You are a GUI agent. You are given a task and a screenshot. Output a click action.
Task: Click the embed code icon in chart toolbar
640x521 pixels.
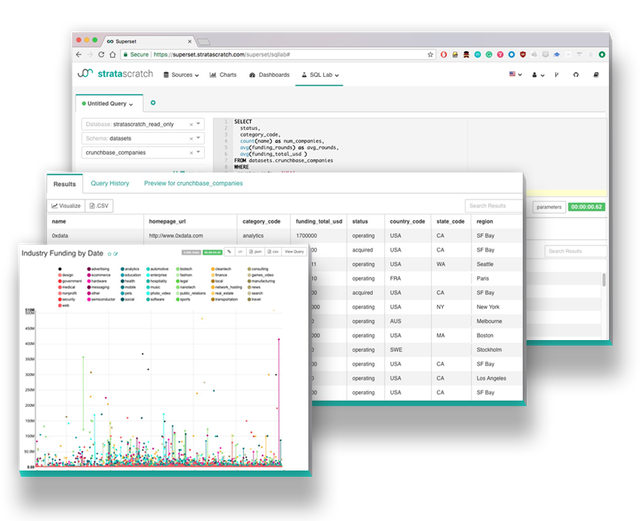coord(240,252)
